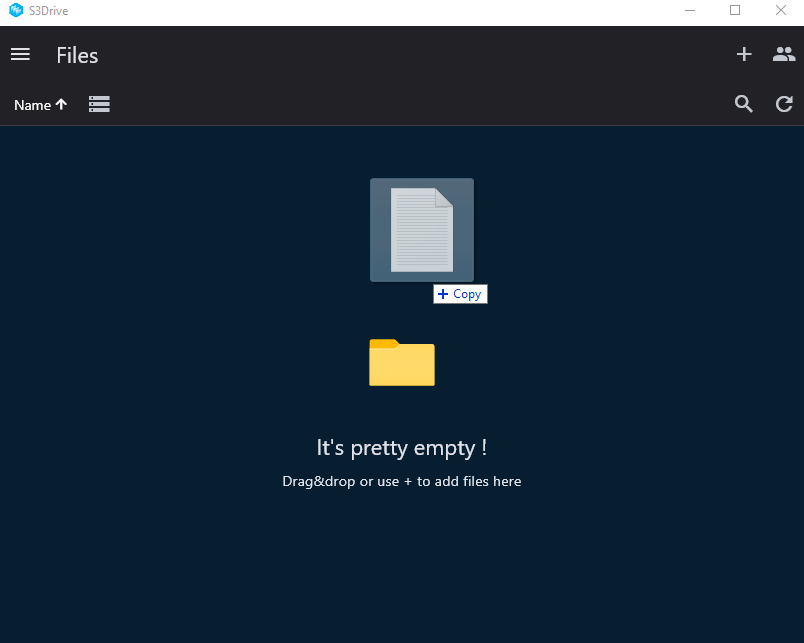Close the S3Drive window
The width and height of the screenshot is (804, 643).
[780, 10]
